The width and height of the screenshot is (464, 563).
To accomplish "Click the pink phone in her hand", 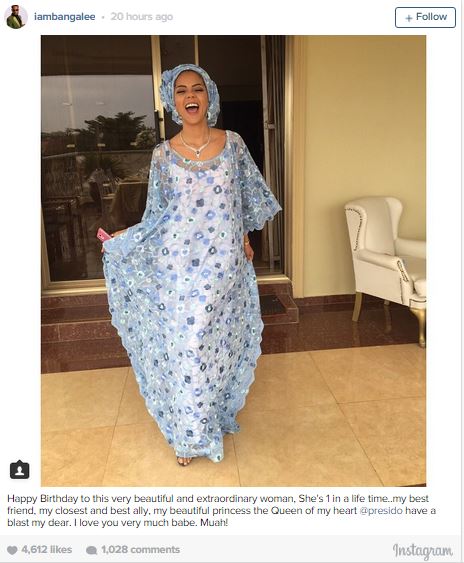I will [x=103, y=236].
